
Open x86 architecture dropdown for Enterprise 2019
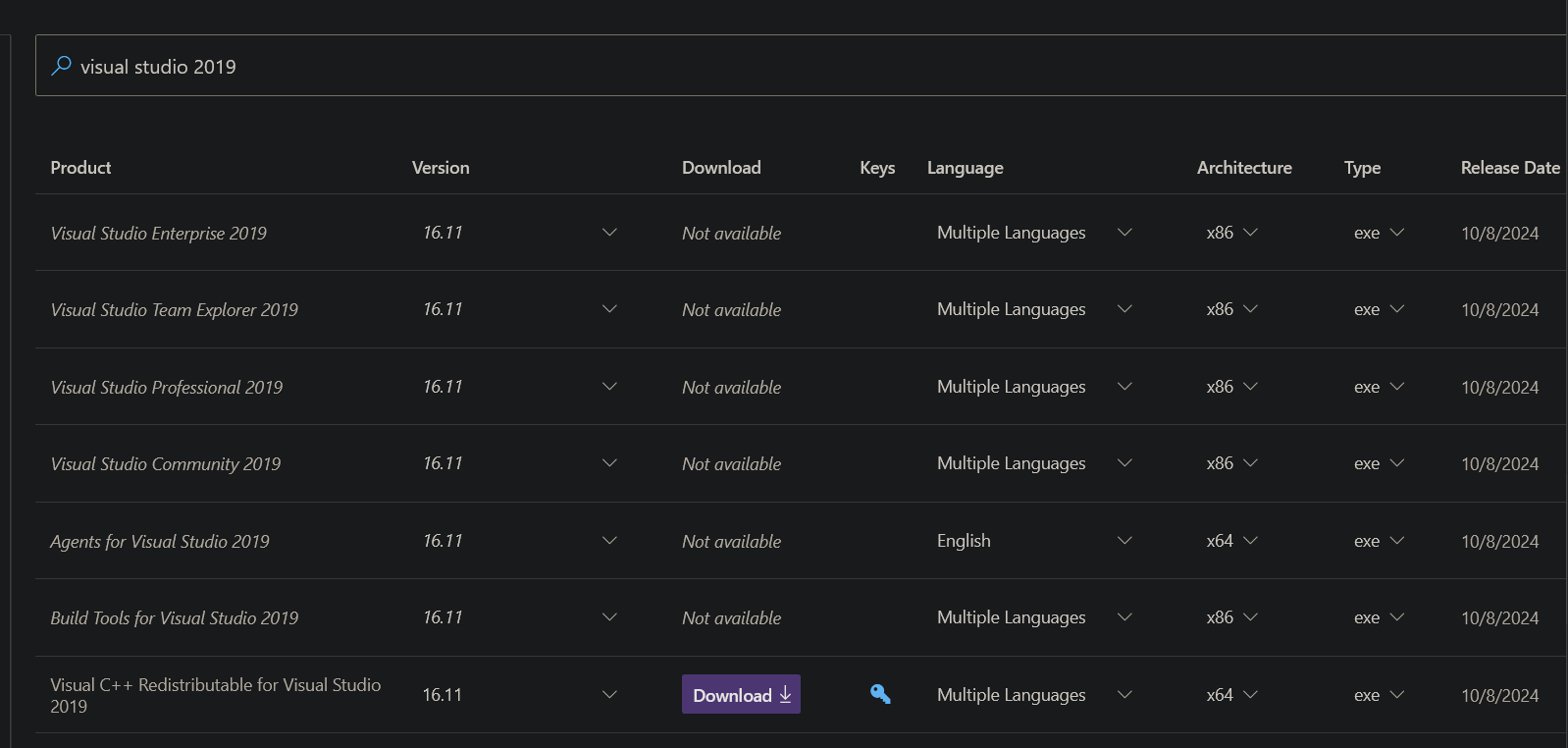[1232, 233]
